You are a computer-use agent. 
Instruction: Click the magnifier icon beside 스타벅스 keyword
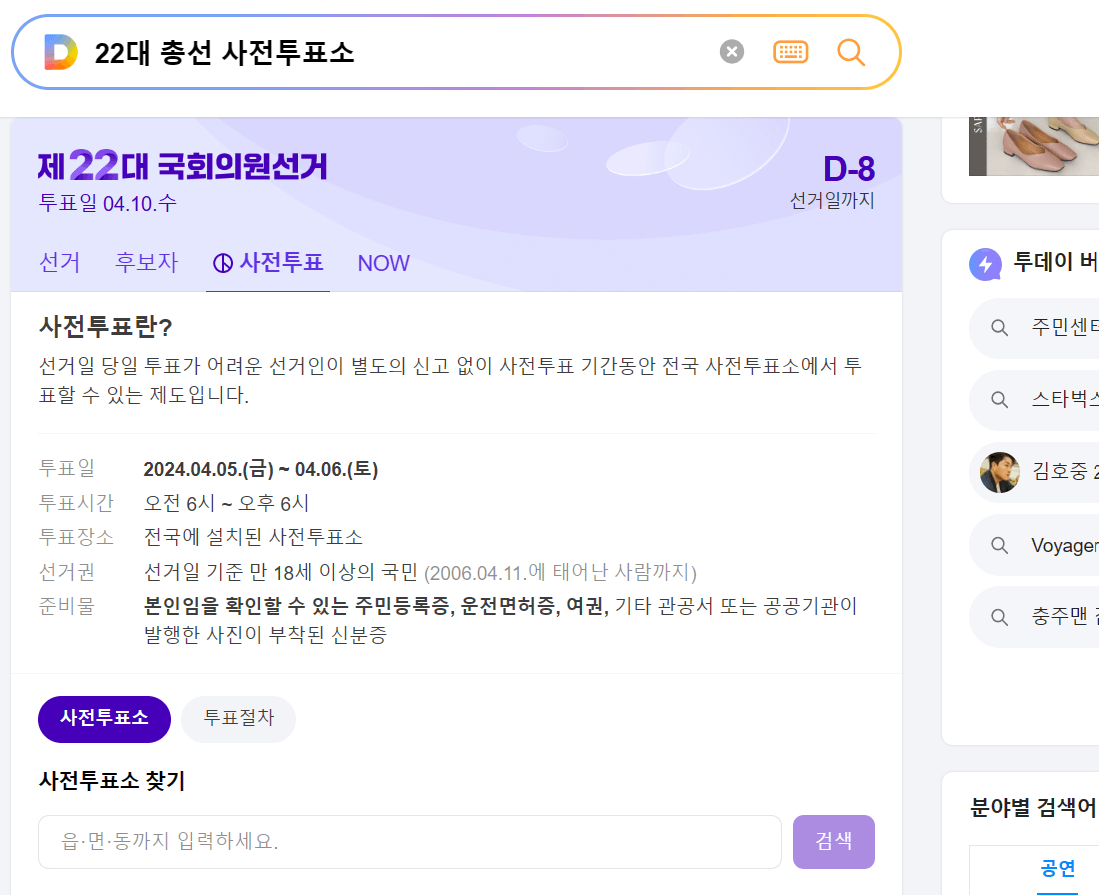pyautogui.click(x=999, y=400)
